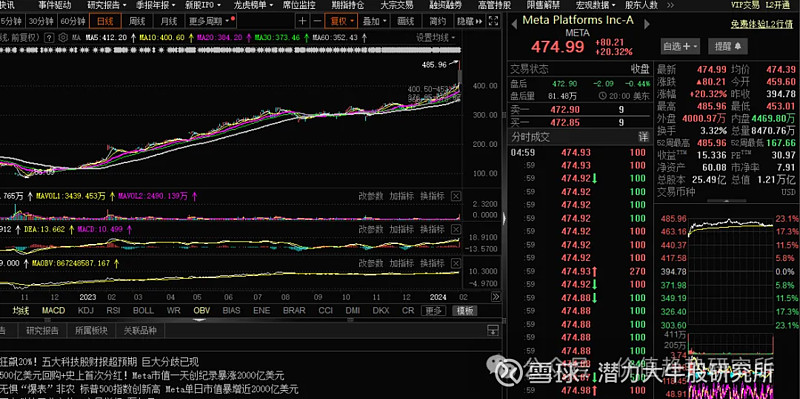Toggle KDJ indicator
This screenshot has height=399, width=800.
(x=86, y=311)
